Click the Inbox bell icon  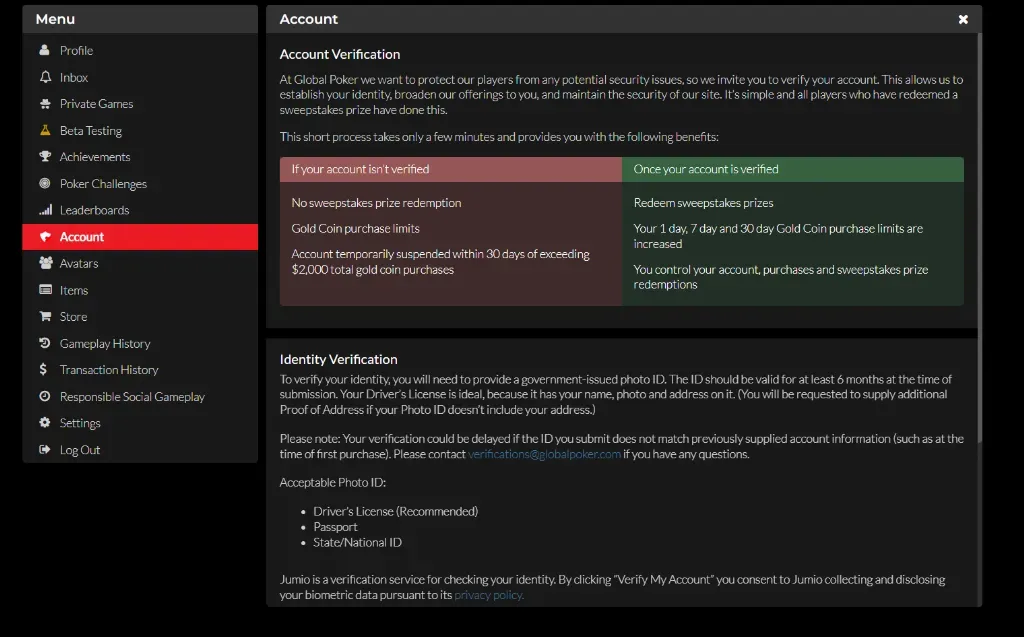pyautogui.click(x=44, y=77)
